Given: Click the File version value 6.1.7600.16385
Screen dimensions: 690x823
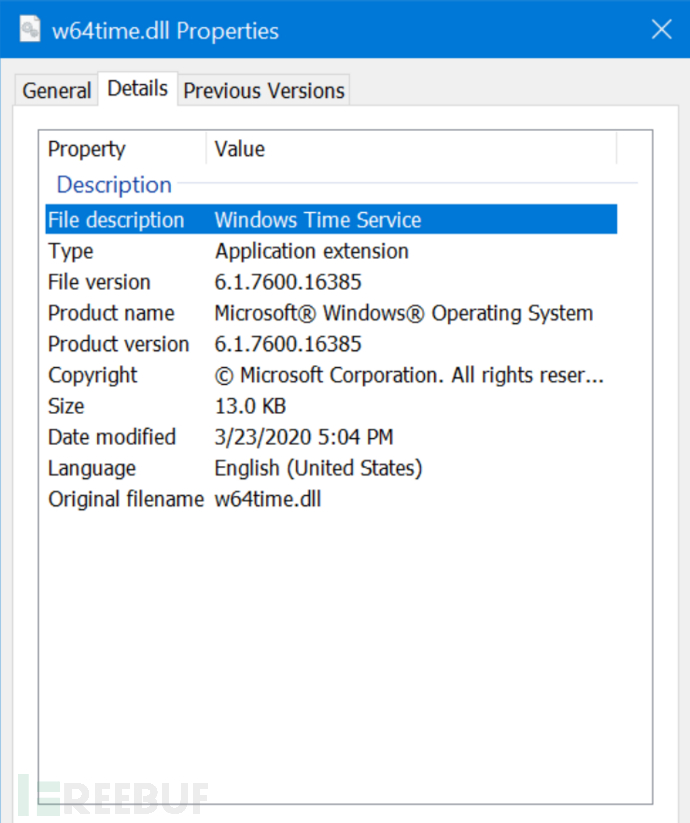Looking at the screenshot, I should (x=288, y=282).
